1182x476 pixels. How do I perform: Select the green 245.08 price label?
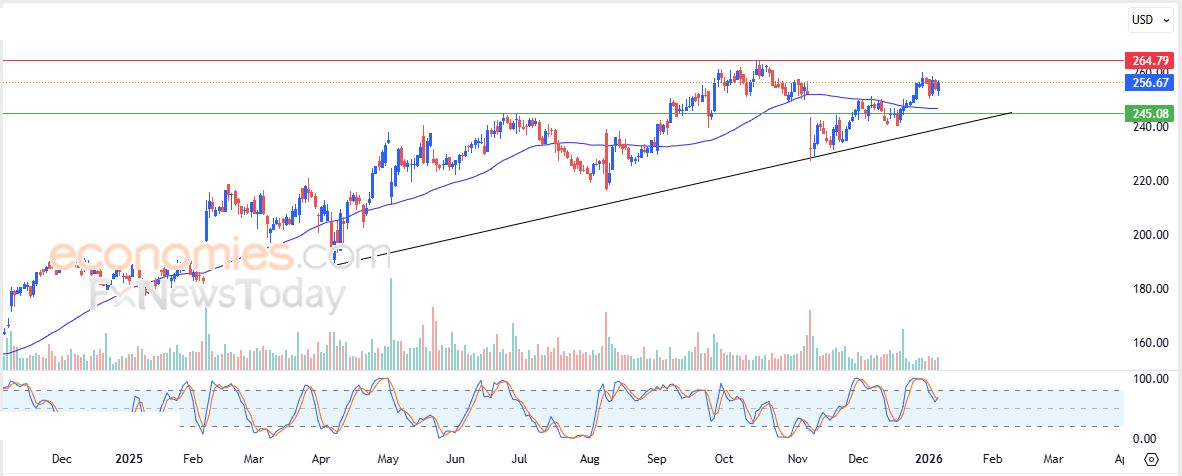coord(1145,113)
